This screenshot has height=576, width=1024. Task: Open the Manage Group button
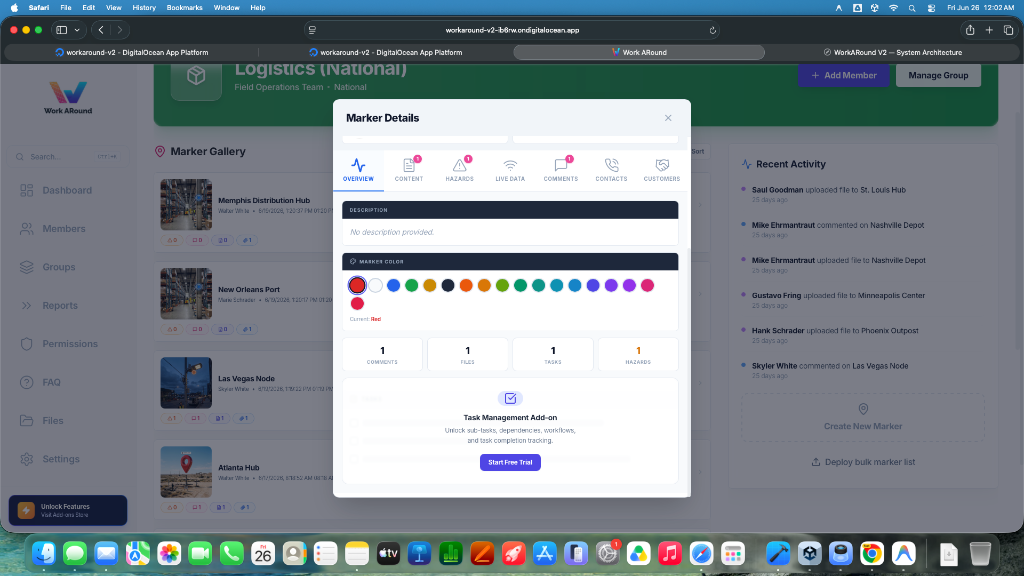click(938, 75)
